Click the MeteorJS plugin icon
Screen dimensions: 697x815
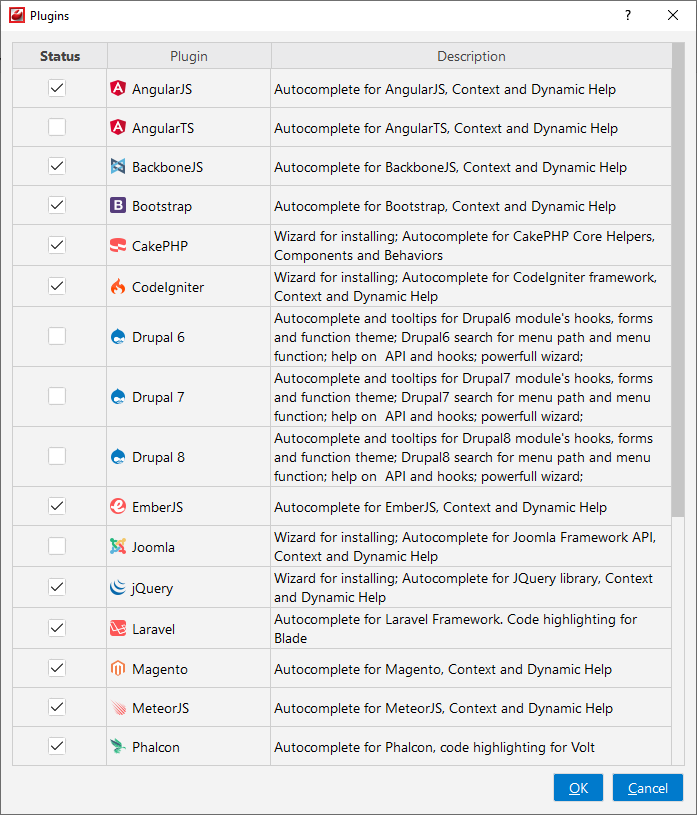[x=118, y=707]
